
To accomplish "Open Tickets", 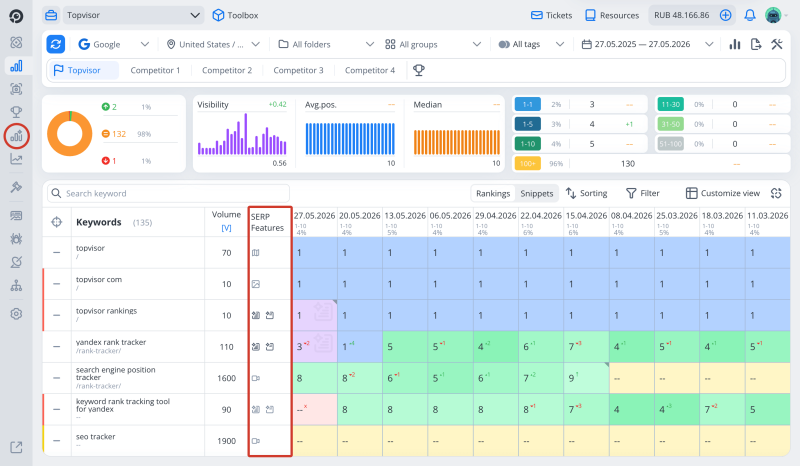I will coord(552,15).
